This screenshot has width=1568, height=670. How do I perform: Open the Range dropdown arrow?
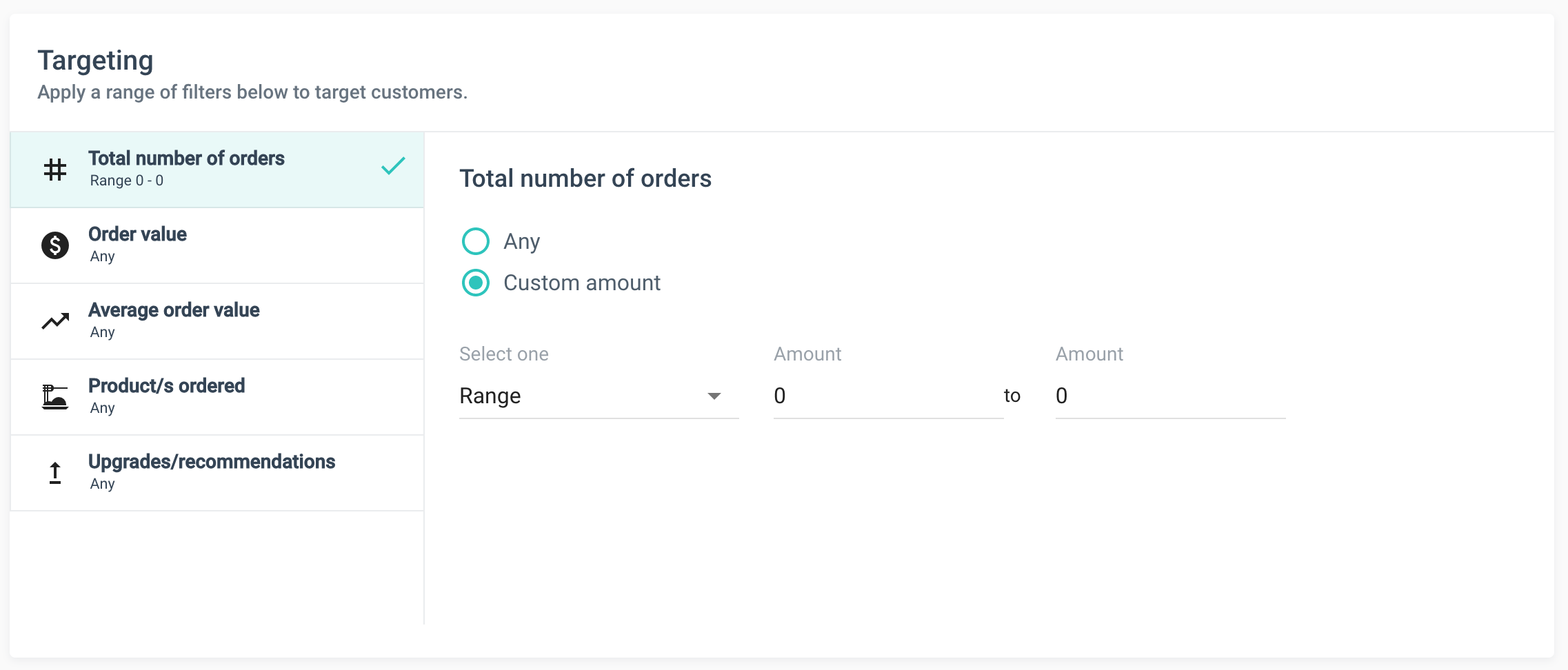coord(714,396)
